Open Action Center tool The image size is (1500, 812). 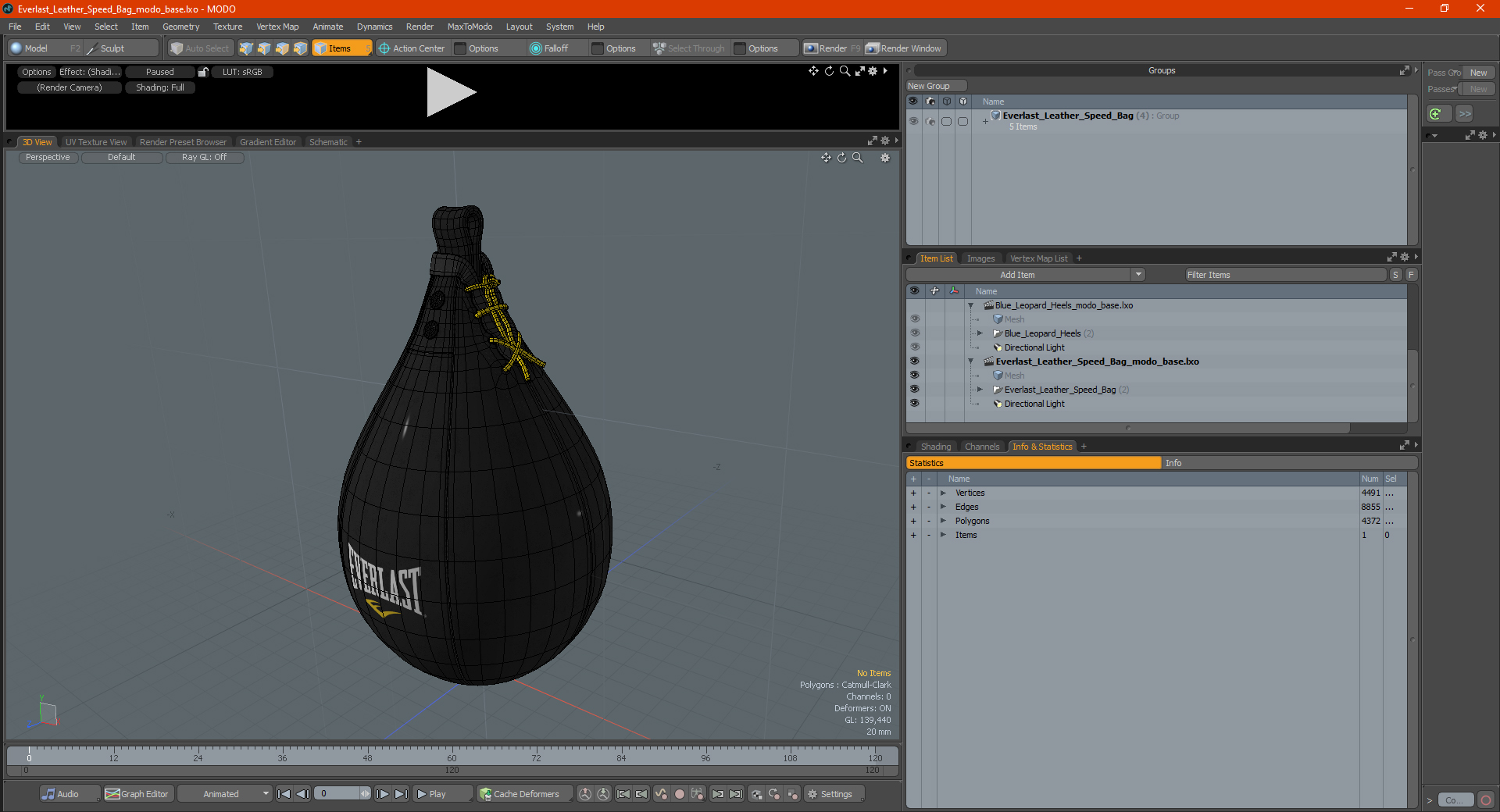point(412,48)
